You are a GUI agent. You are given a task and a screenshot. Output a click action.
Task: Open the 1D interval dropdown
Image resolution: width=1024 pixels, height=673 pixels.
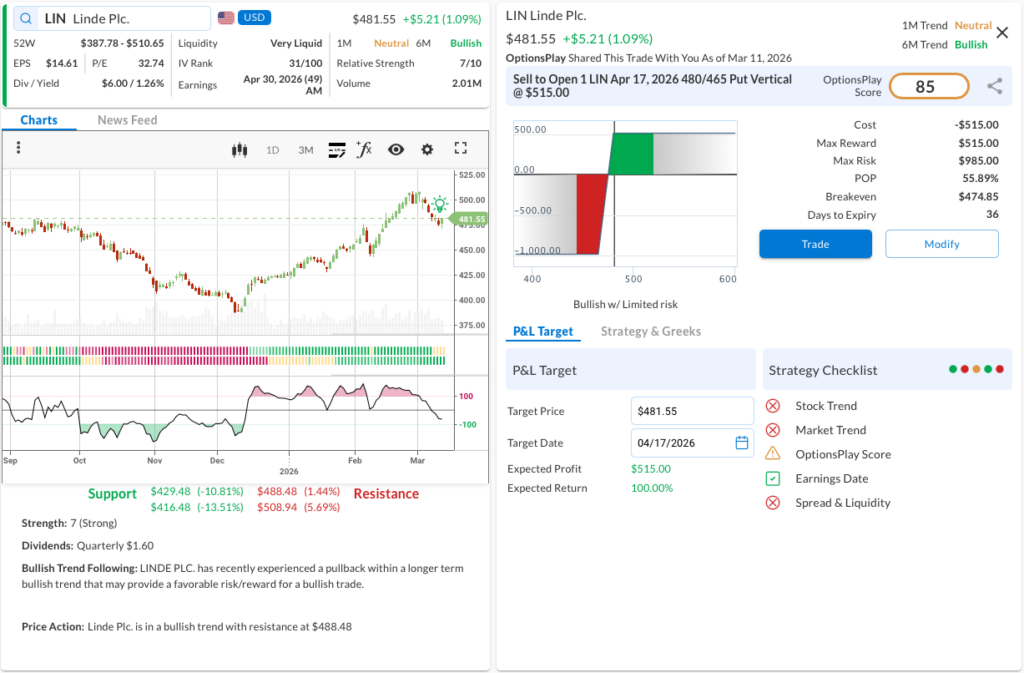tap(272, 150)
